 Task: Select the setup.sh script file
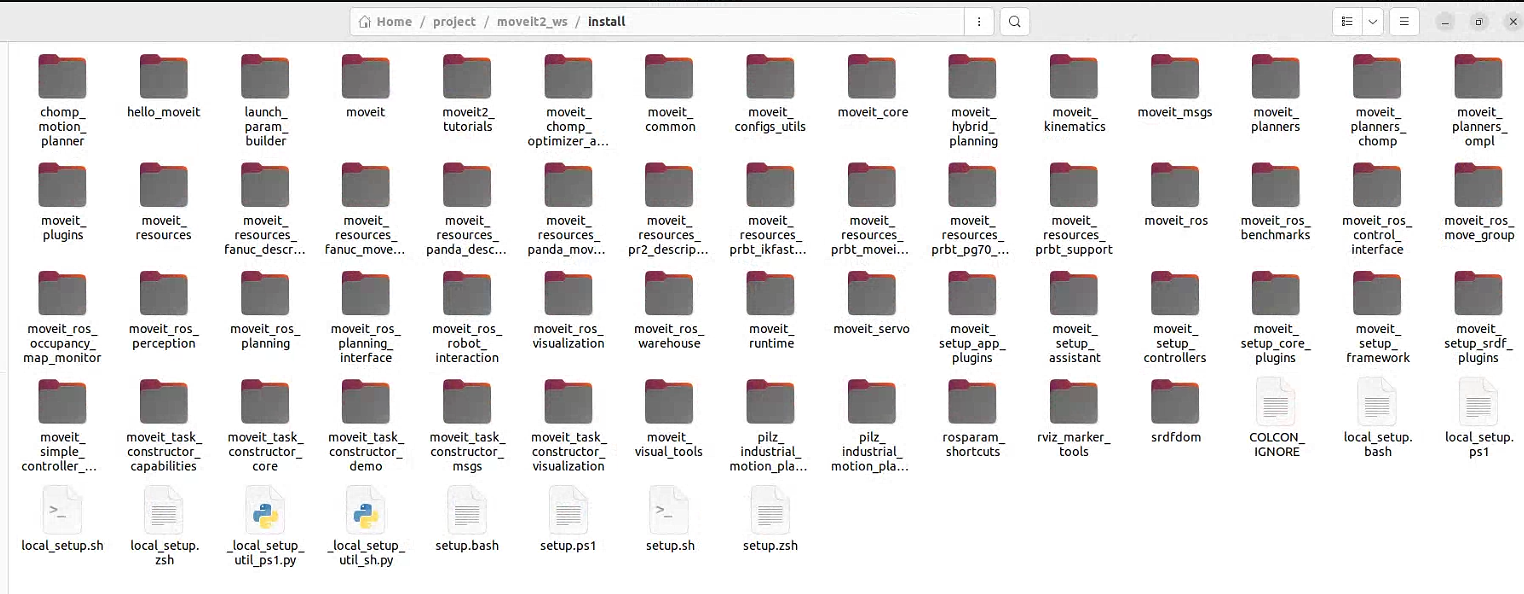point(670,509)
